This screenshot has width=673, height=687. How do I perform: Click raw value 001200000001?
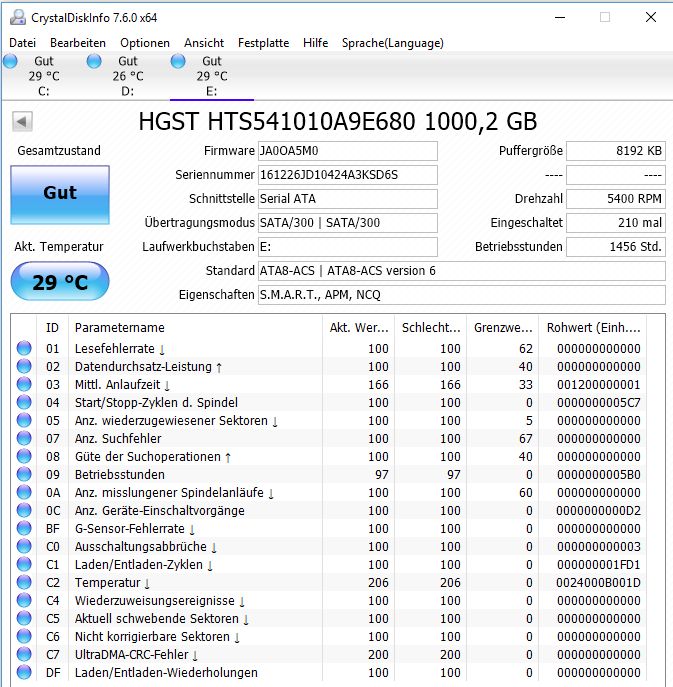(599, 384)
